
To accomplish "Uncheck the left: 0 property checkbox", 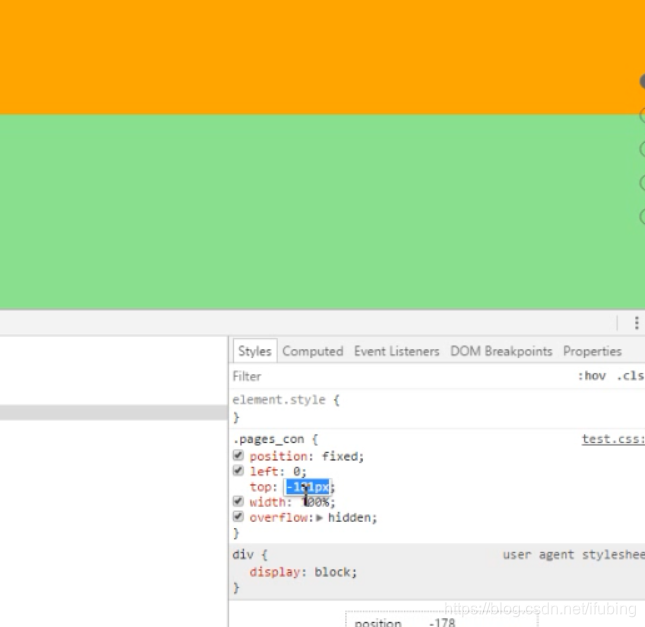I will coord(238,471).
